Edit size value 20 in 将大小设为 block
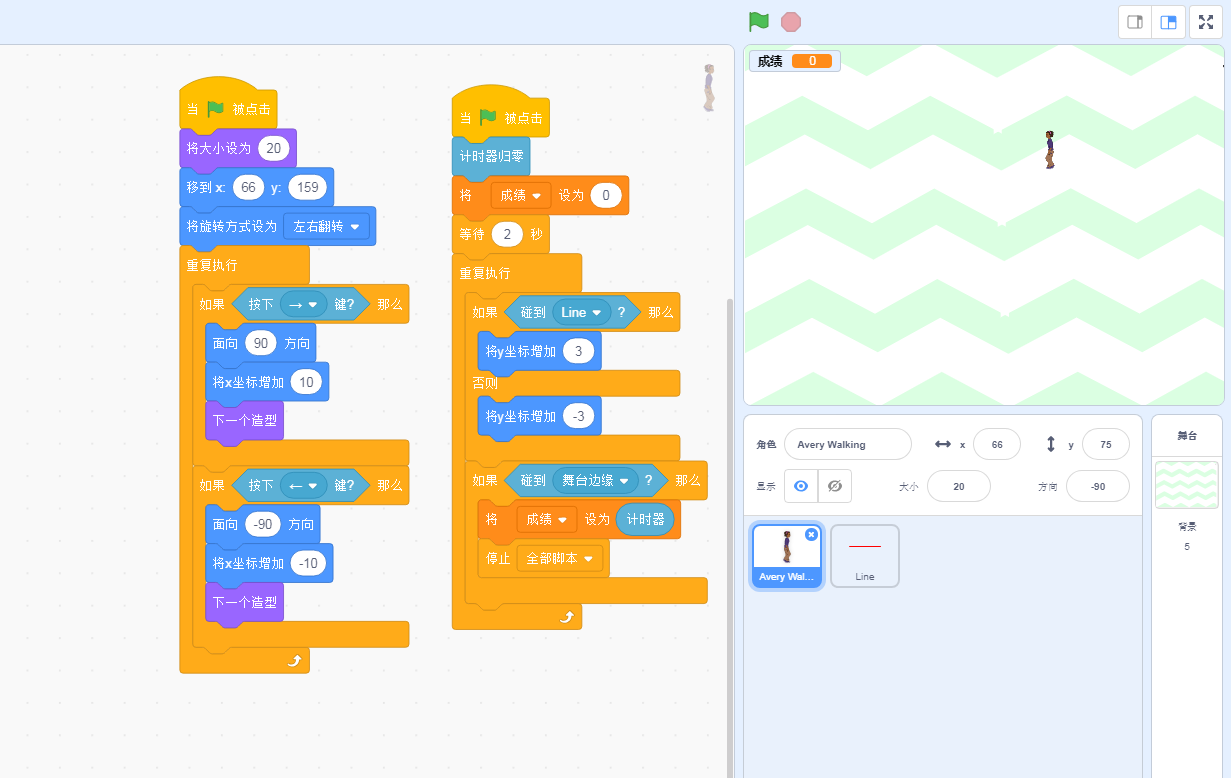This screenshot has width=1231, height=778. pos(273,148)
